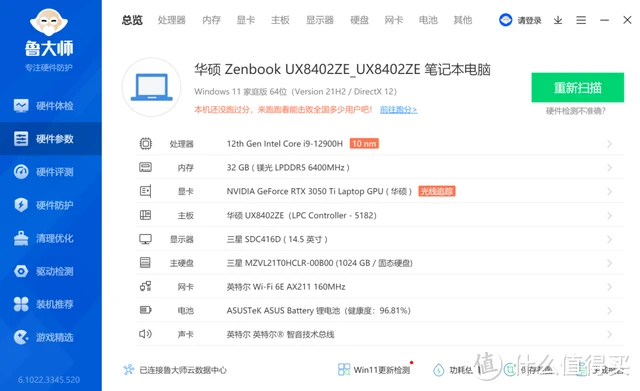Screen dimensions: 640x391
Task: Click version number 6.1022.3345.520
Action: (x=49, y=380)
